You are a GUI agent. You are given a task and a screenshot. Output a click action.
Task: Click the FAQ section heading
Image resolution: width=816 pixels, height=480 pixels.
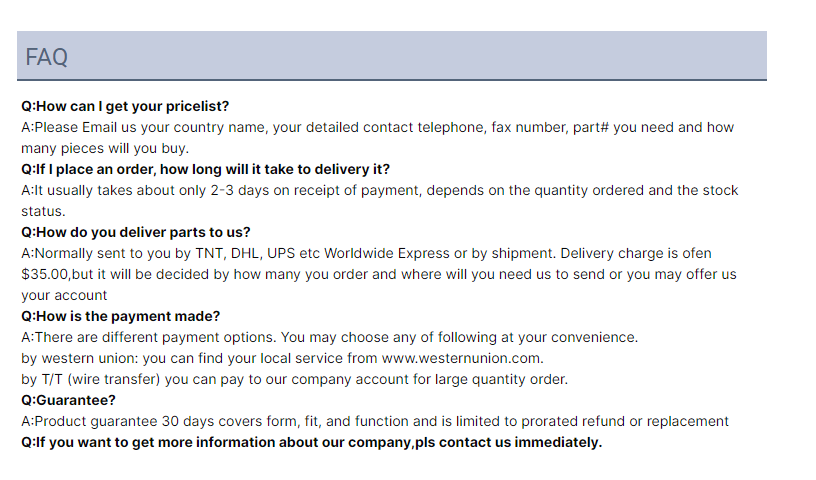click(x=46, y=57)
